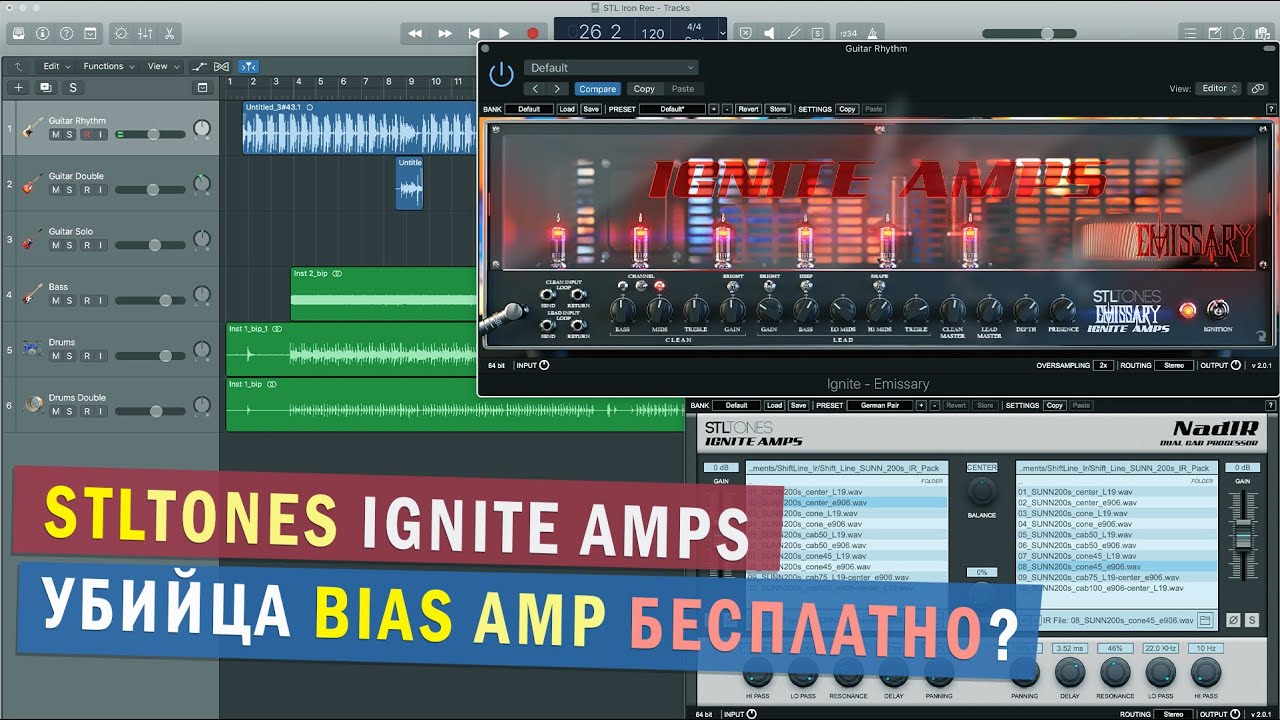Screen dimensions: 1280x720
Task: Open the Editors scissors icon
Action: point(169,33)
